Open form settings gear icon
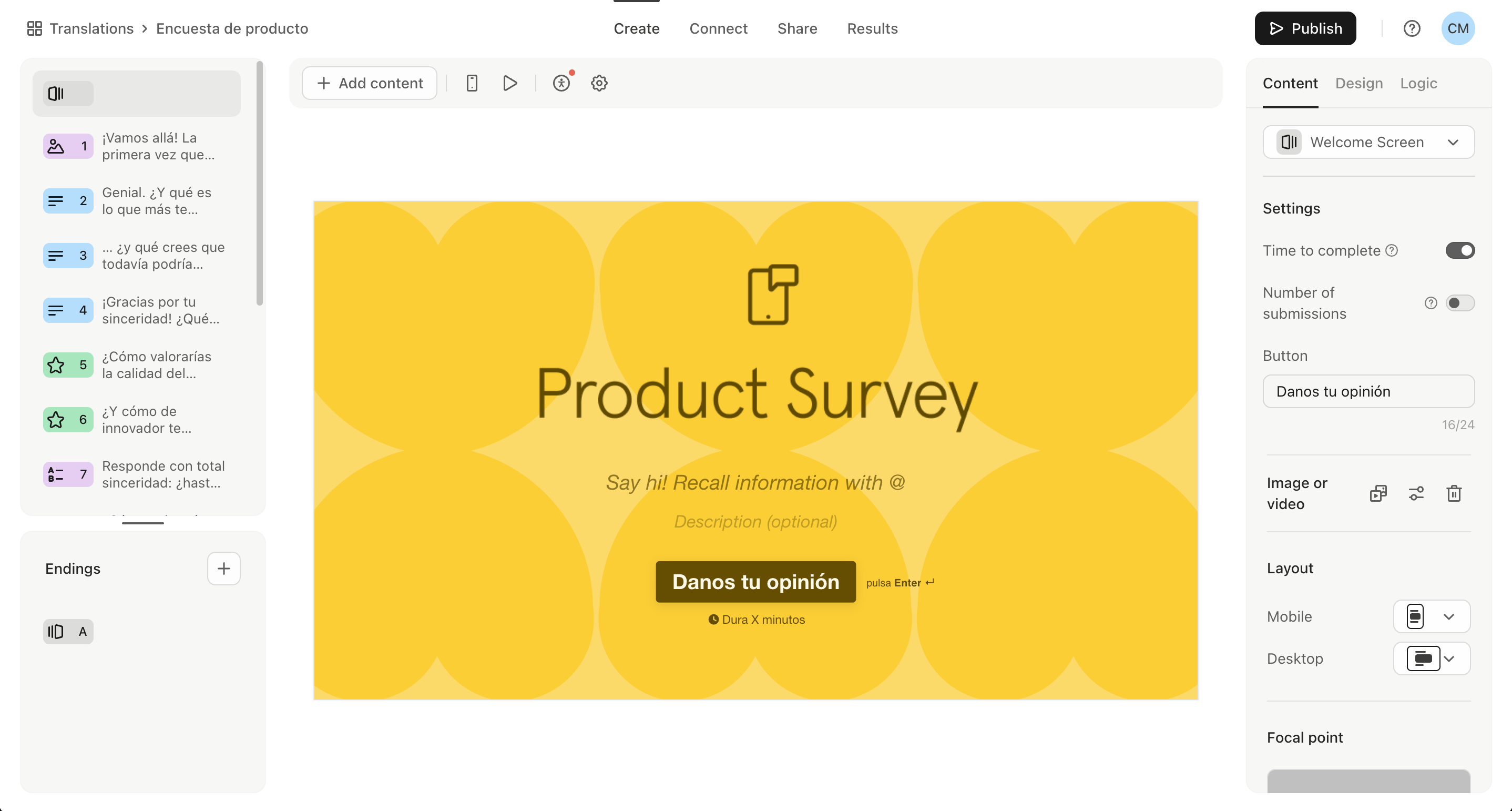This screenshot has width=1512, height=811. click(599, 83)
